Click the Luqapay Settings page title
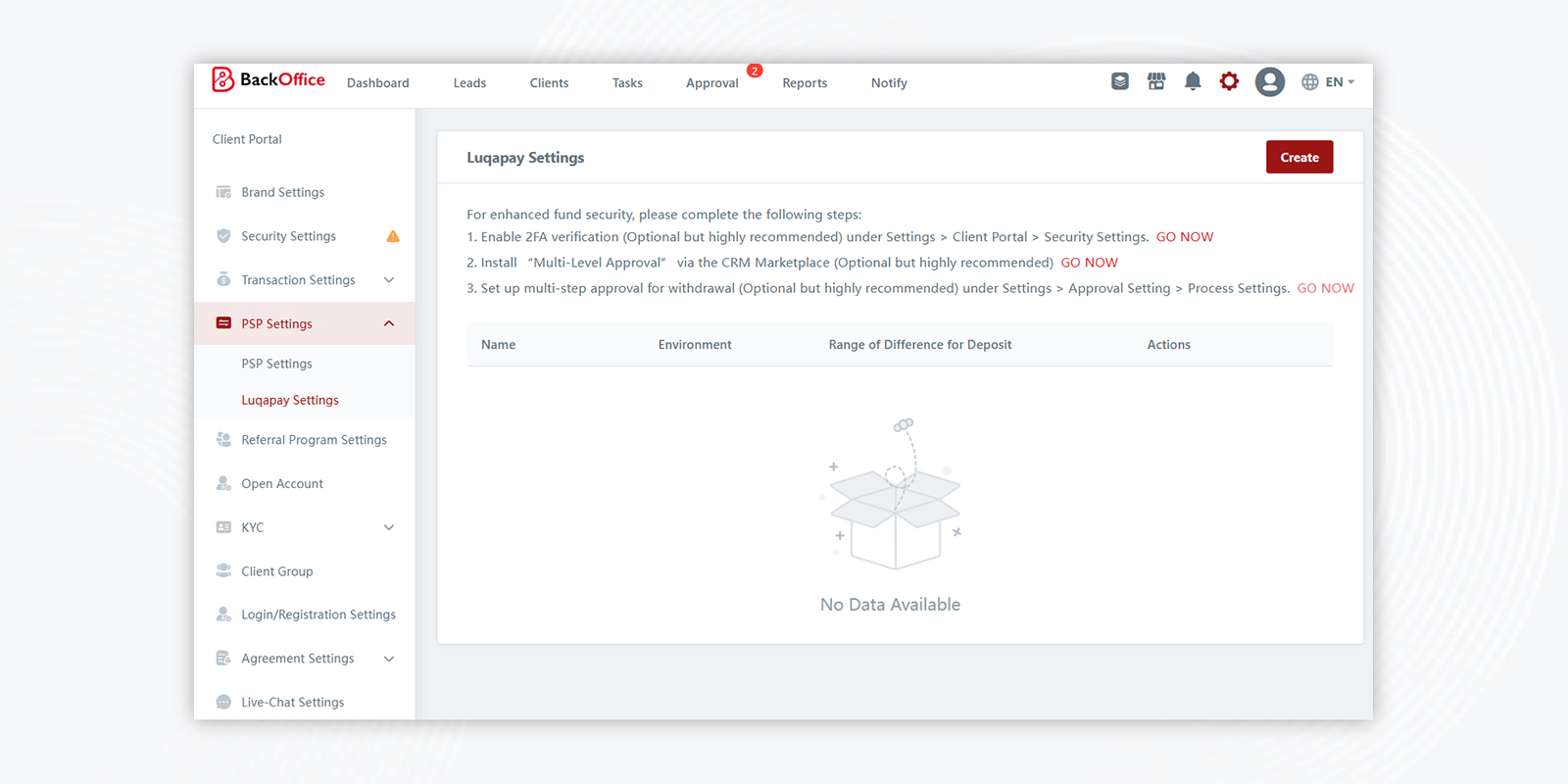This screenshot has height=784, width=1568. point(525,158)
